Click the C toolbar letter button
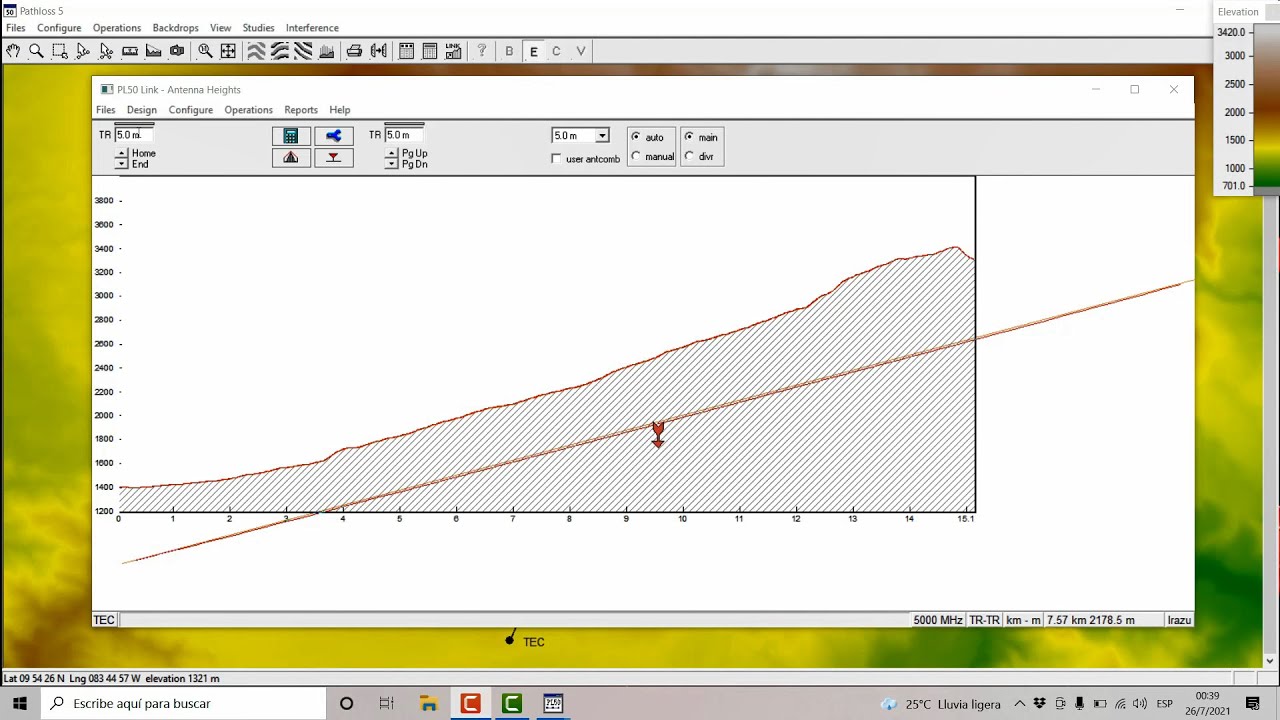 [x=556, y=51]
